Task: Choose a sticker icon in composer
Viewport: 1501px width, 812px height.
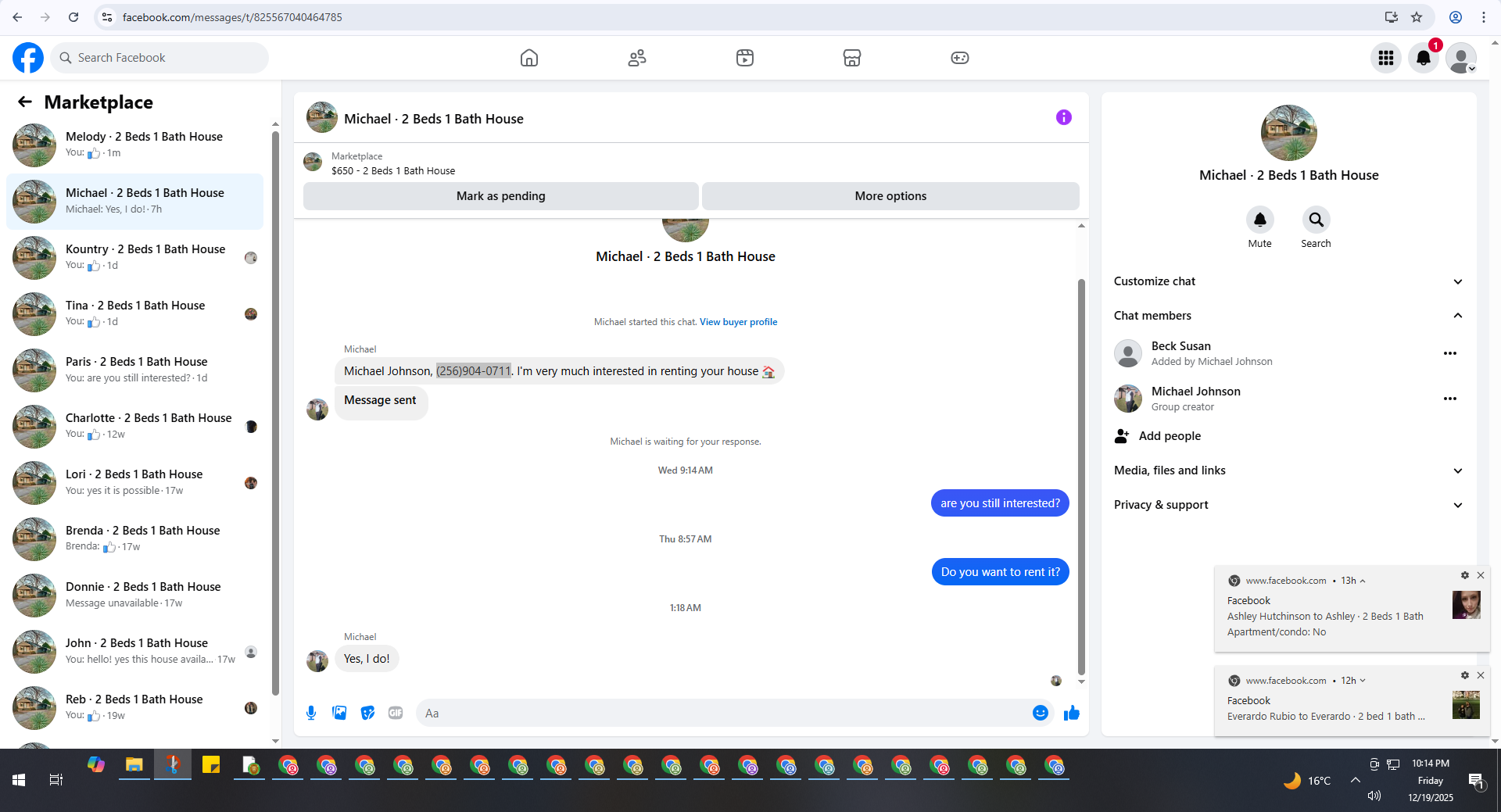Action: pyautogui.click(x=367, y=713)
